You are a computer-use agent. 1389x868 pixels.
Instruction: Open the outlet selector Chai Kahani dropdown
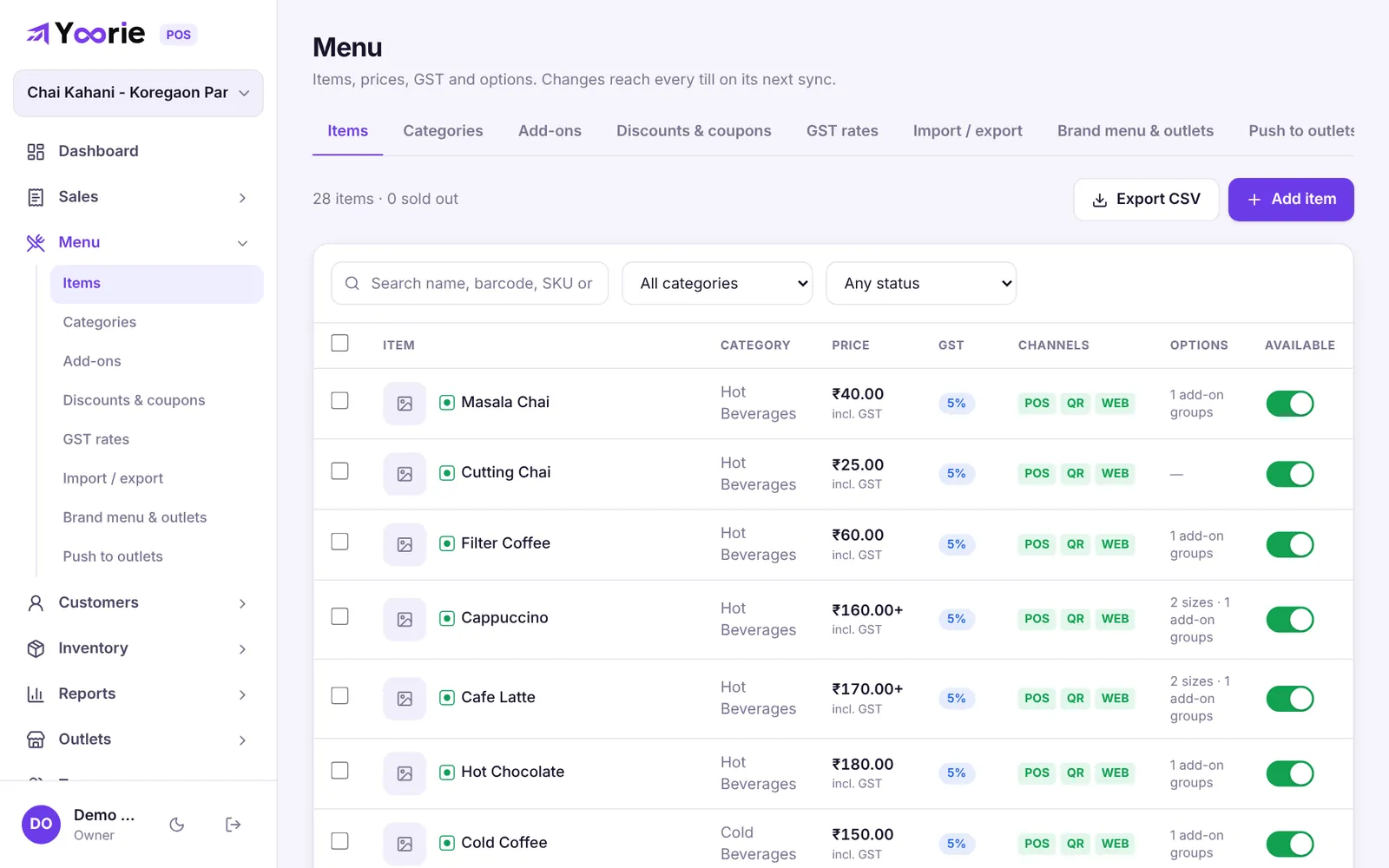pos(138,93)
